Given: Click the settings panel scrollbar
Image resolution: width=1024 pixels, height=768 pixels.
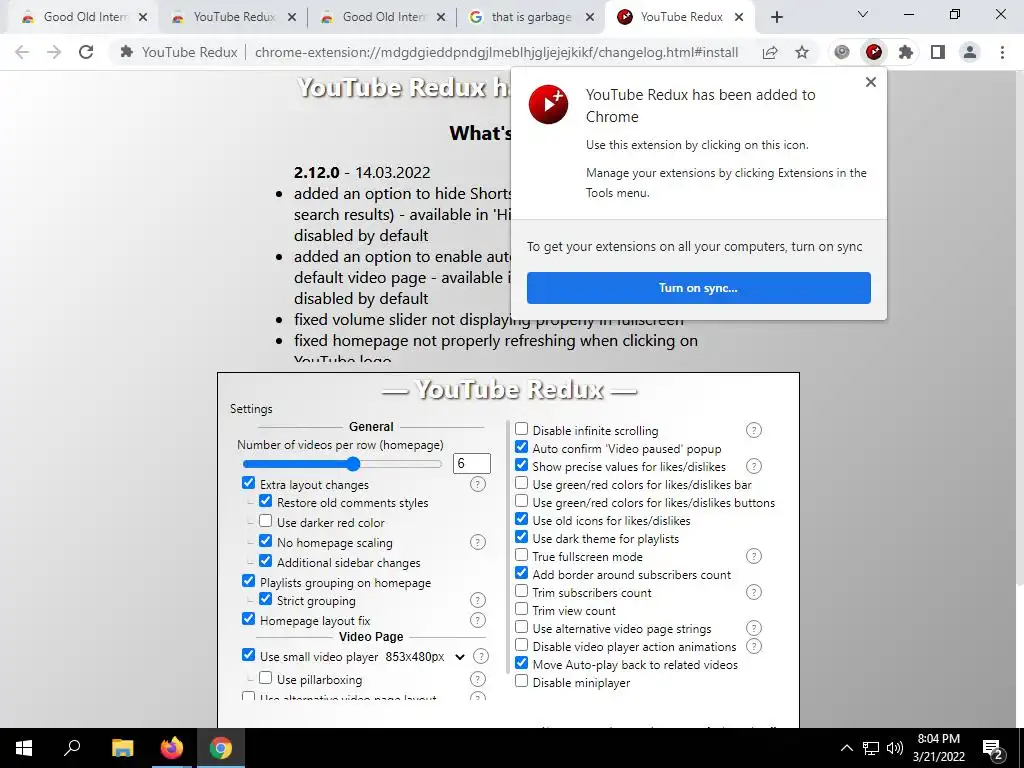Looking at the screenshot, I should (x=508, y=547).
